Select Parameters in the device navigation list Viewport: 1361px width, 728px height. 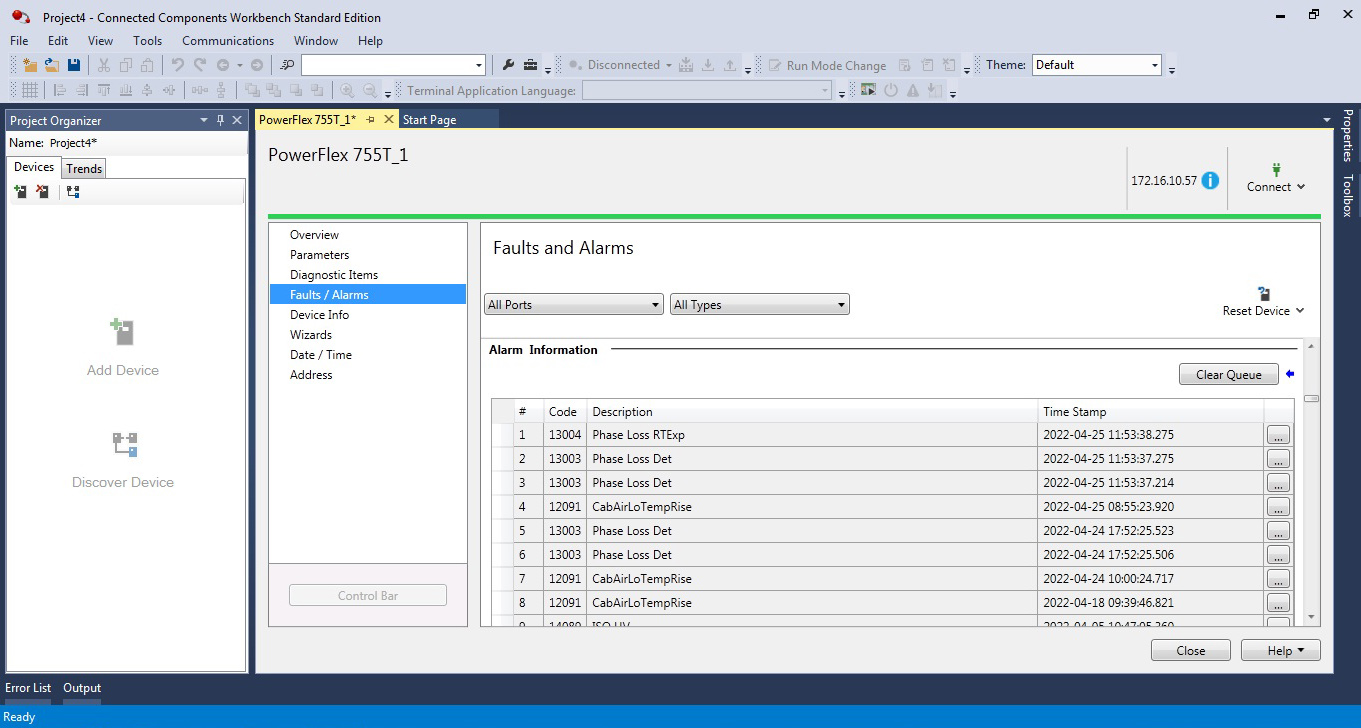pyautogui.click(x=320, y=255)
